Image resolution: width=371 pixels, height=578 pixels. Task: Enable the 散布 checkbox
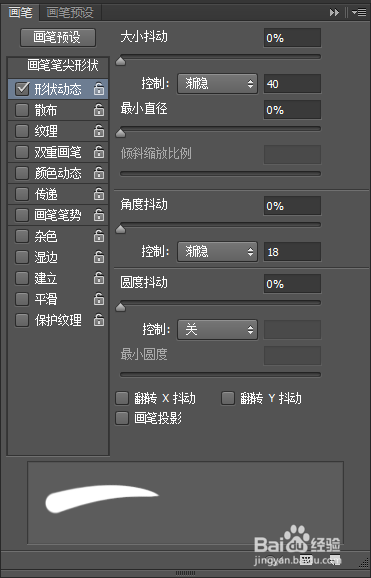pos(22,110)
